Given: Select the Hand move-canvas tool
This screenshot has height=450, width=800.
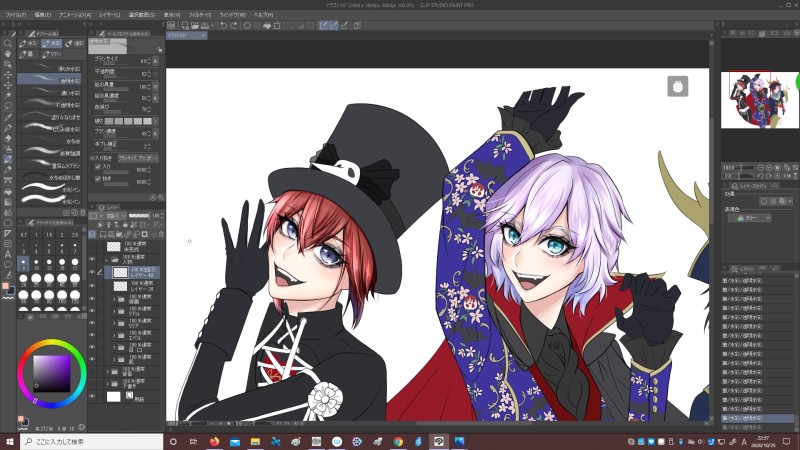Looking at the screenshot, I should pos(8,54).
